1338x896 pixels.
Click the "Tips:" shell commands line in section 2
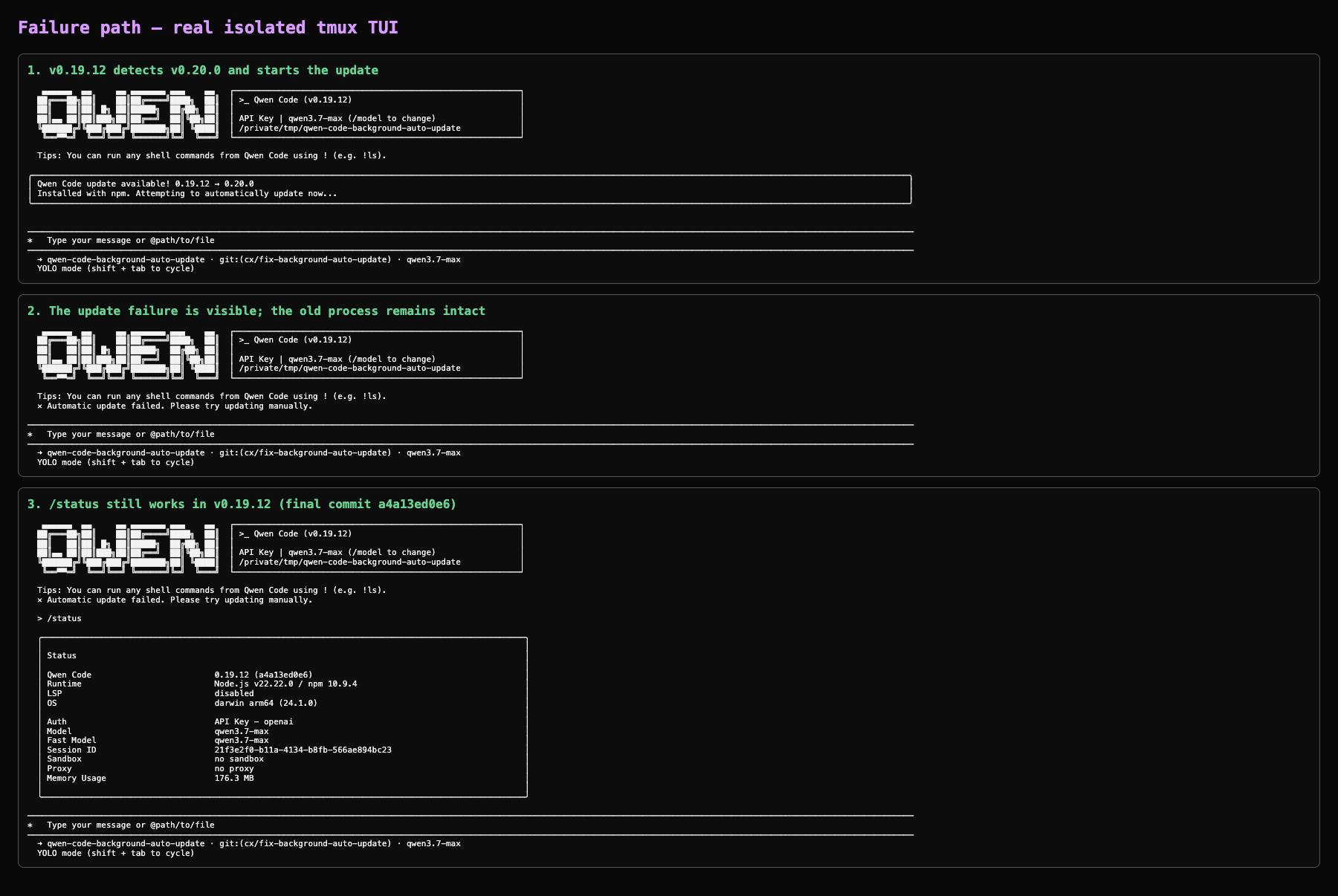tap(212, 396)
